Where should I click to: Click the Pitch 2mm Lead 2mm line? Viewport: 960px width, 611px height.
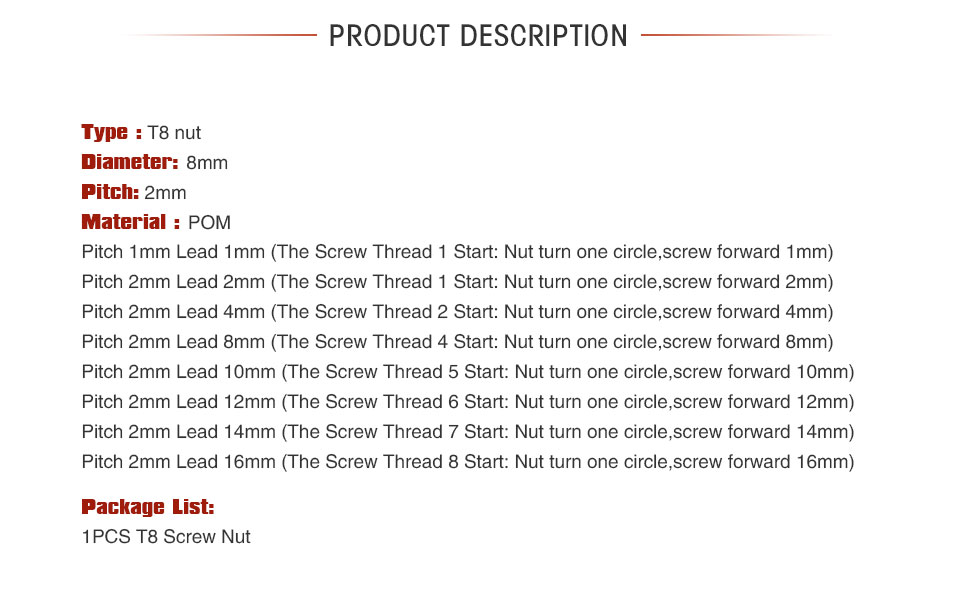(457, 282)
